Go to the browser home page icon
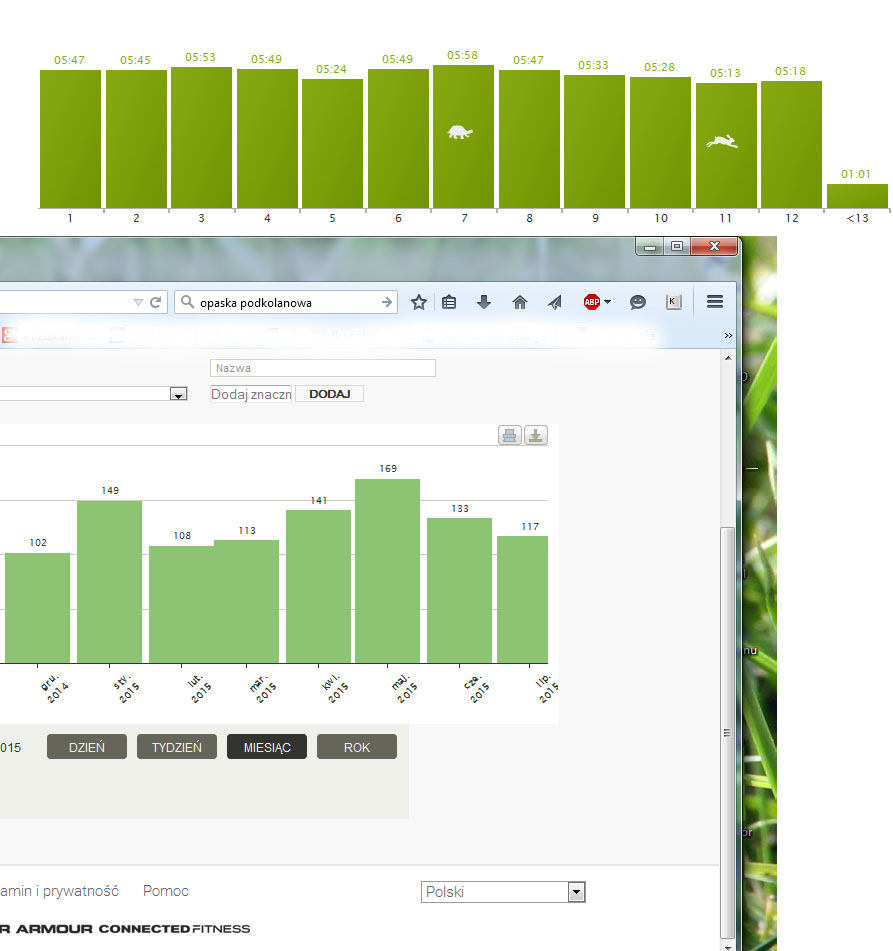 click(x=519, y=302)
